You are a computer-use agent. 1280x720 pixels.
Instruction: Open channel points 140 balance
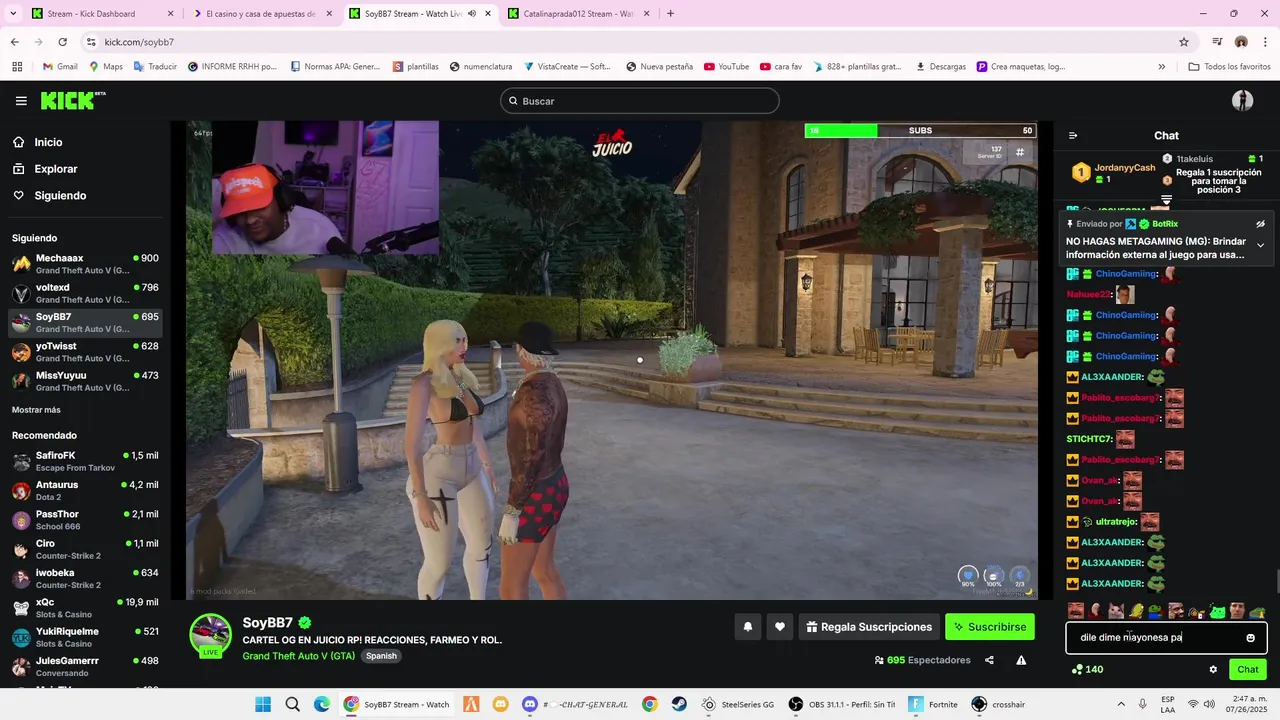[1087, 670]
